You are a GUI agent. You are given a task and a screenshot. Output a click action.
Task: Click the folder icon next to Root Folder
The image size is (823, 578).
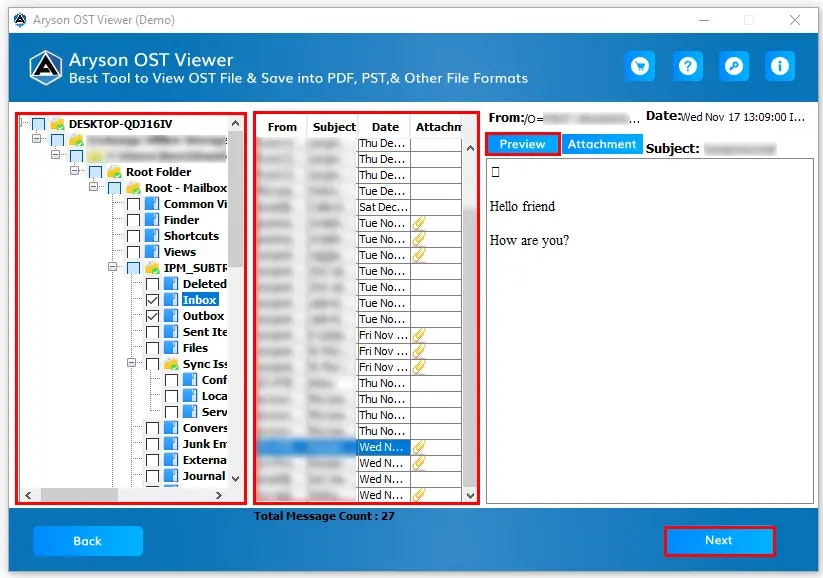click(114, 172)
